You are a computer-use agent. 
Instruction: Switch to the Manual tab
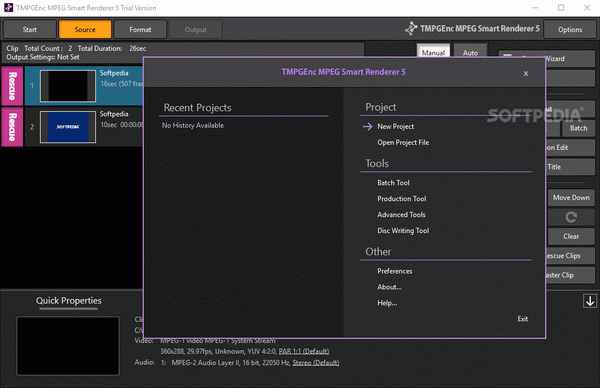(x=433, y=52)
